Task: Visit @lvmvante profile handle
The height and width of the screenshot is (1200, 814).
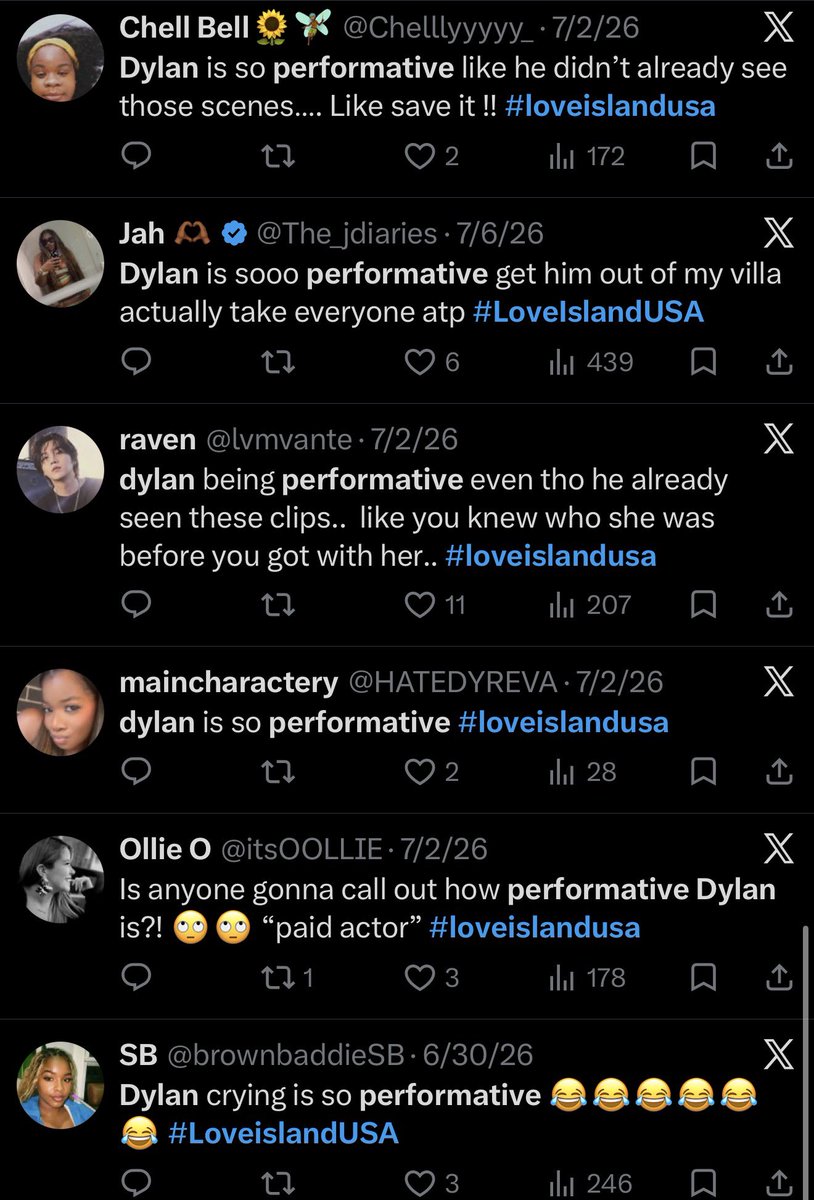Action: (x=279, y=438)
